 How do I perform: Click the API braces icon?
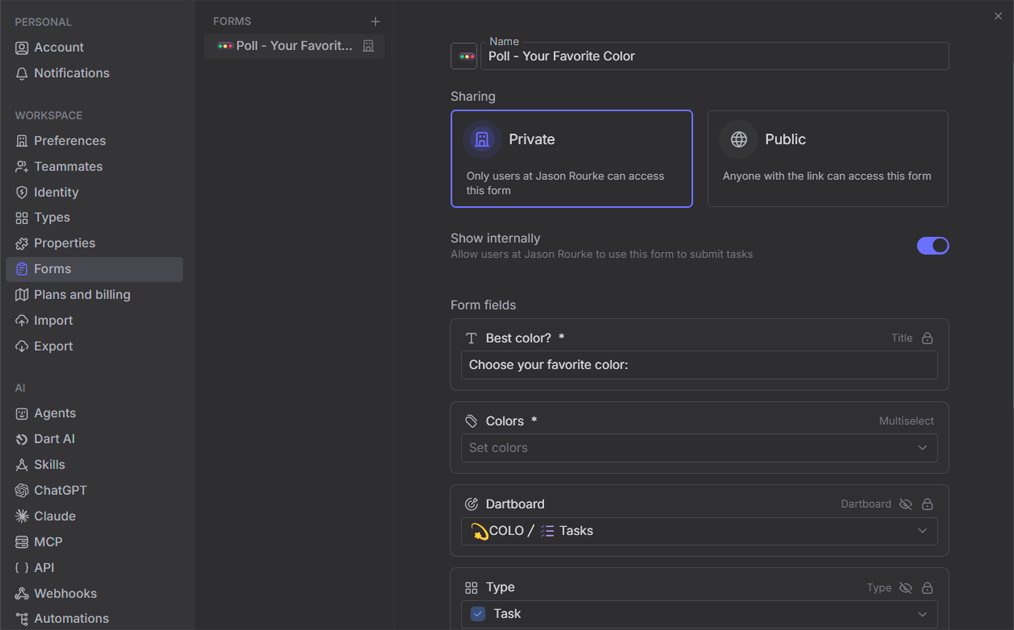click(22, 568)
